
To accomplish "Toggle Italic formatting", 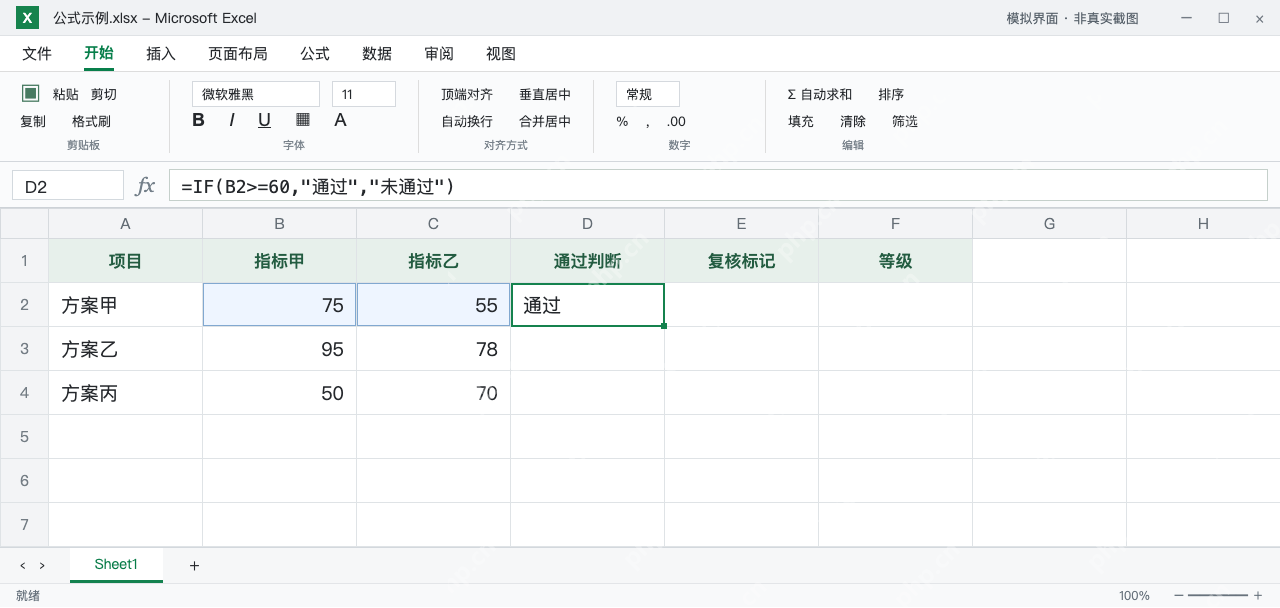I will tap(232, 120).
